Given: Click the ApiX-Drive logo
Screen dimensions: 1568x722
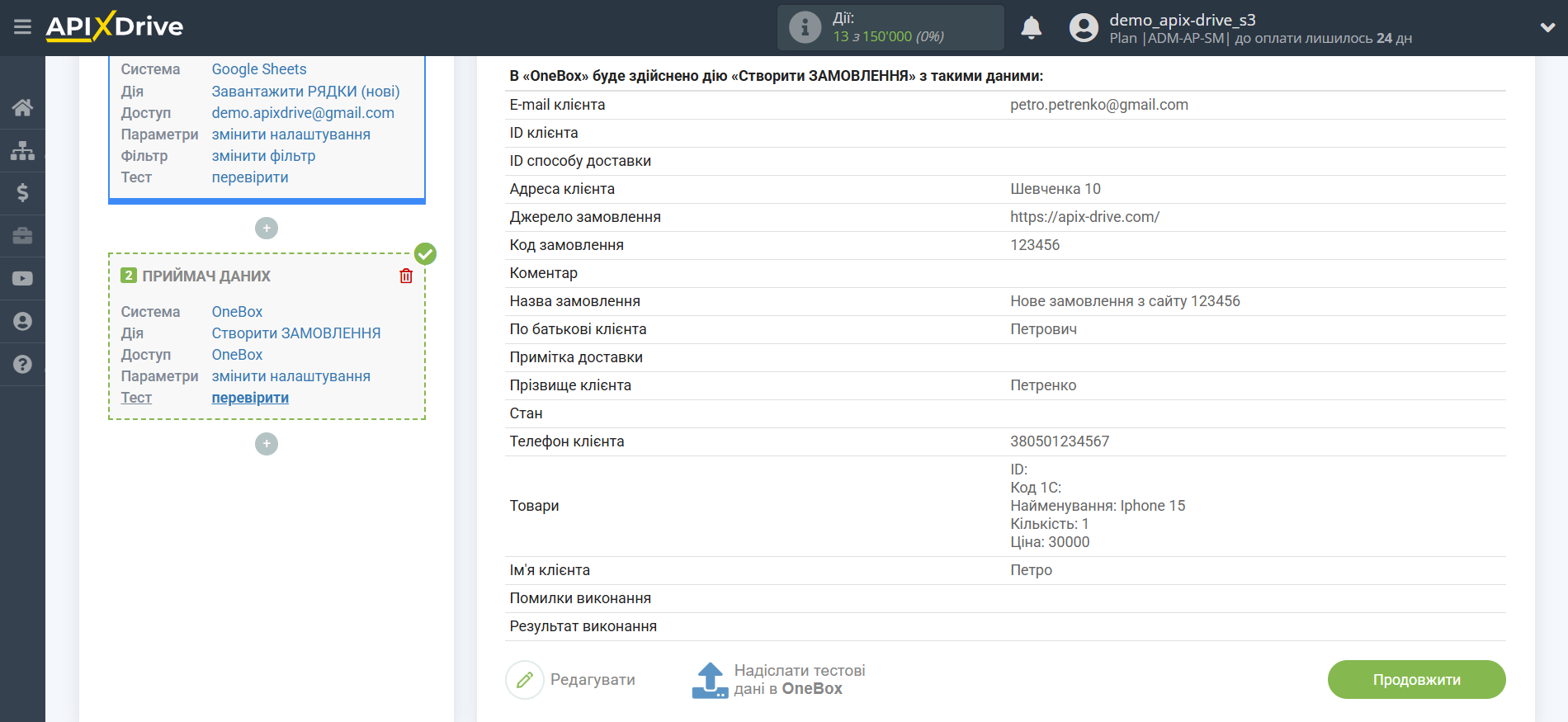Looking at the screenshot, I should click(x=115, y=26).
